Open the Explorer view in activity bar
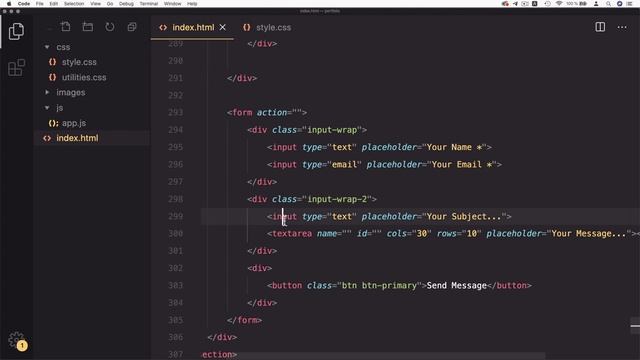The height and width of the screenshot is (360, 640). point(16,31)
